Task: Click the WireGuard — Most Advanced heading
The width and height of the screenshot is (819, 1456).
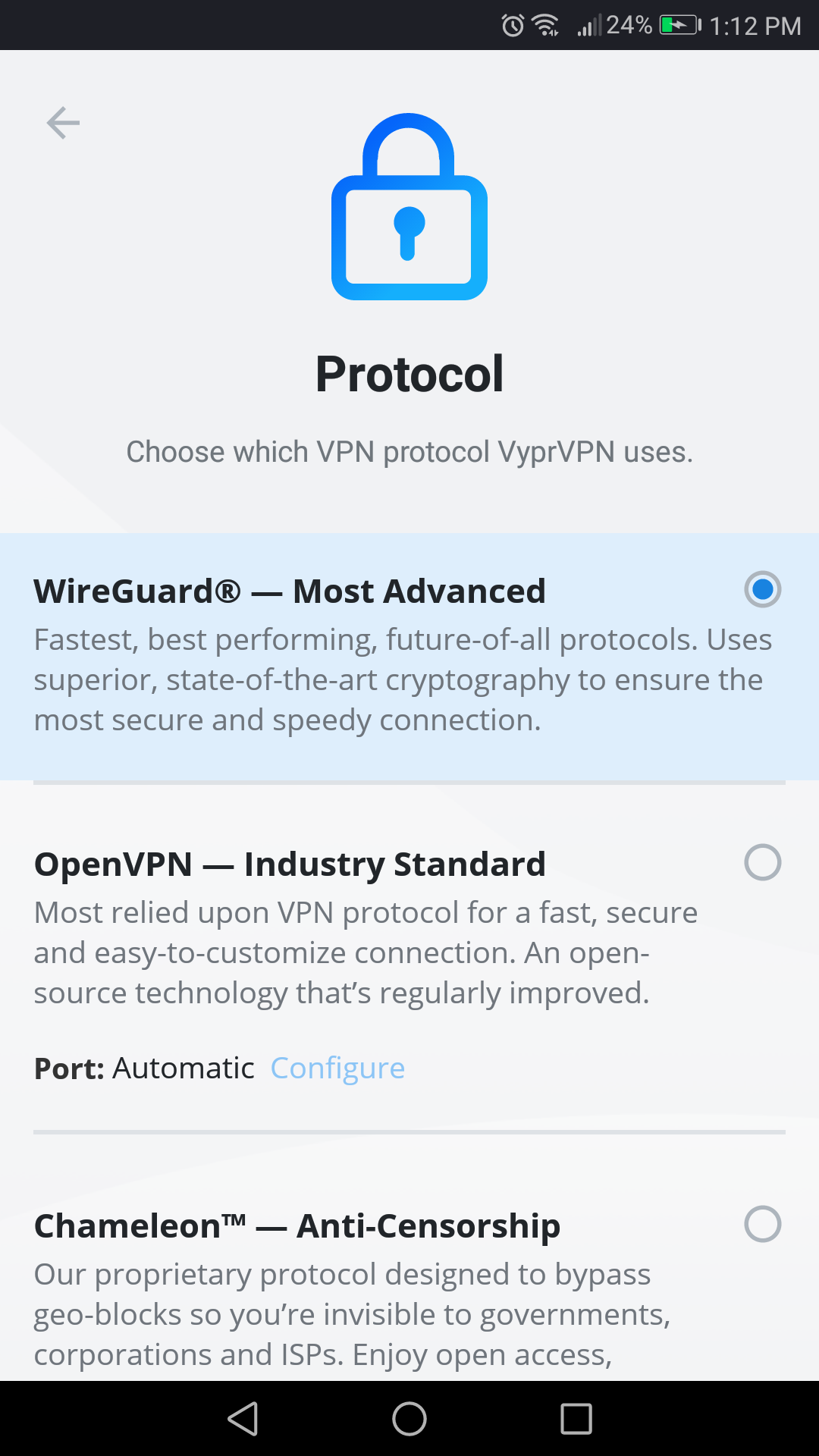Action: point(290,591)
